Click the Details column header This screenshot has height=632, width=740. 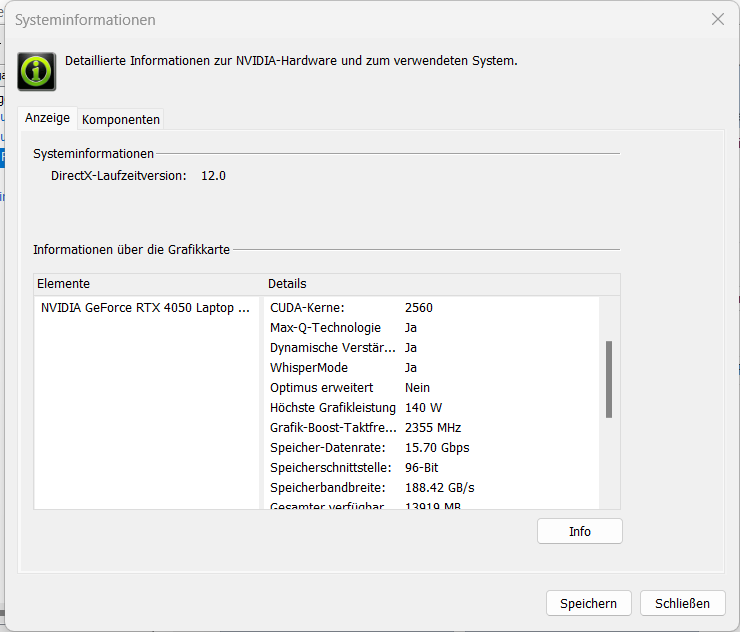pyautogui.click(x=440, y=284)
